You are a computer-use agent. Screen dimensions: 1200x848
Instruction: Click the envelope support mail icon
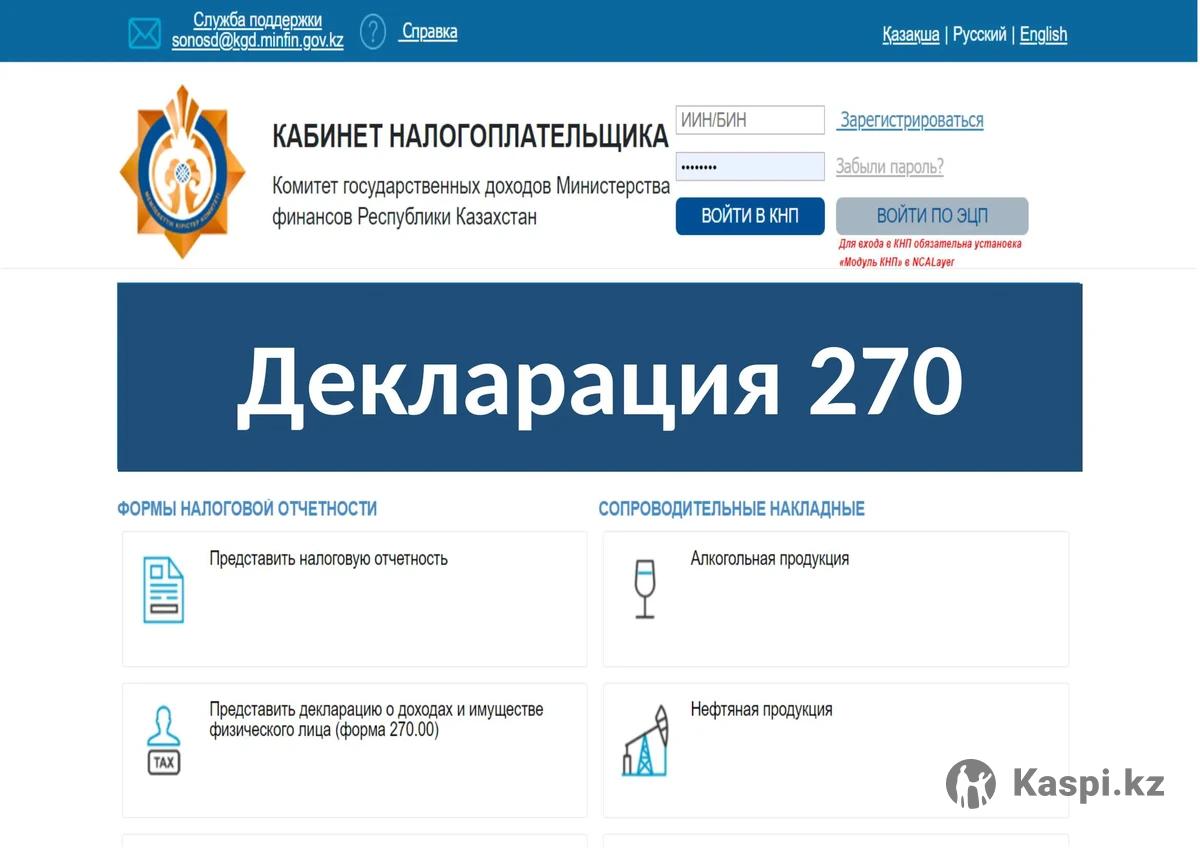(144, 33)
